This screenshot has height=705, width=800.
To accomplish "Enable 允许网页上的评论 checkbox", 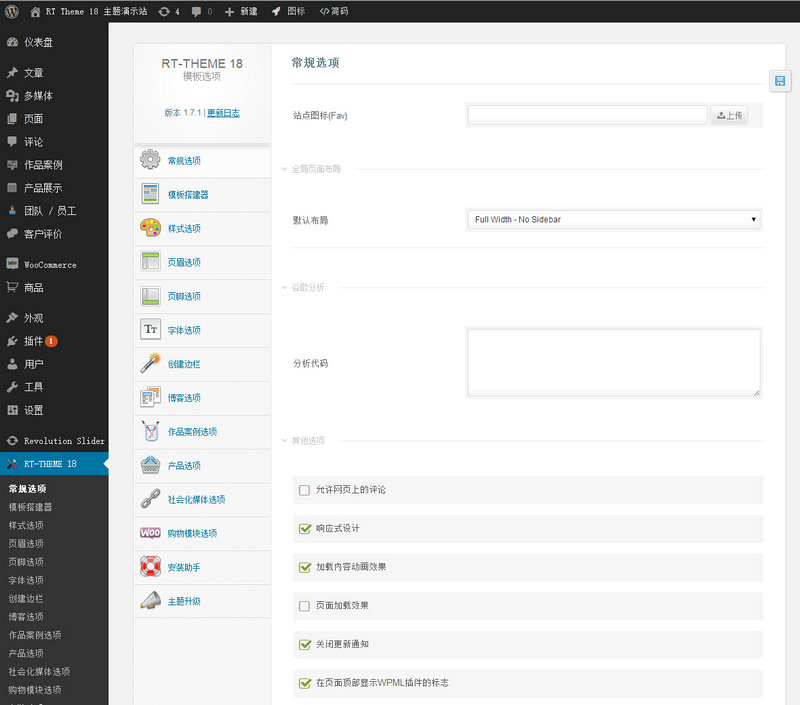I will pyautogui.click(x=304, y=490).
